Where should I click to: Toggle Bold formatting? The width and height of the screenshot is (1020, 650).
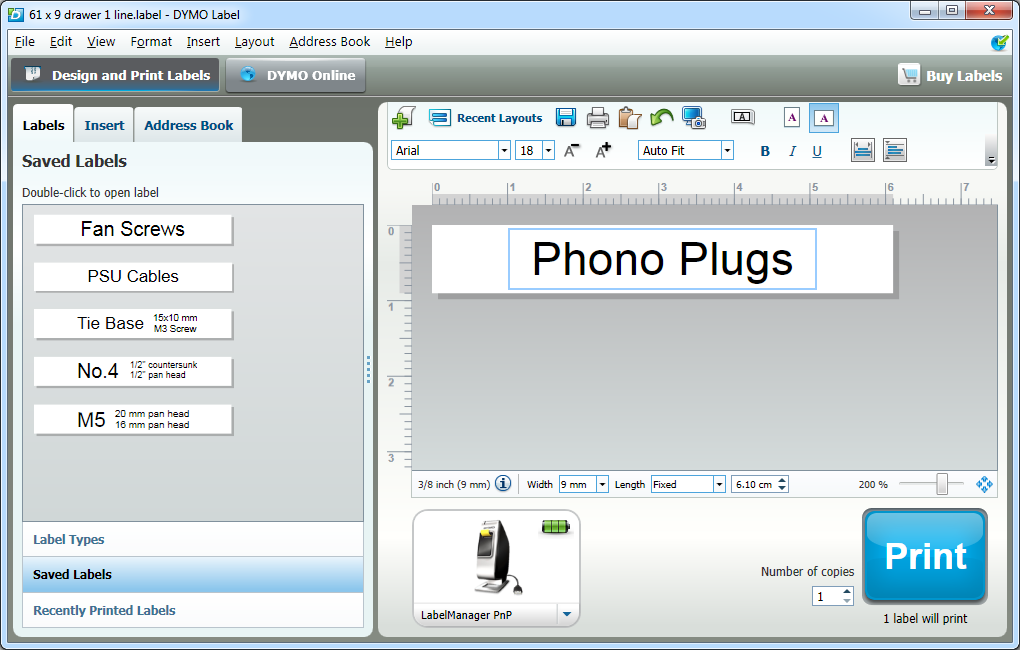pos(765,151)
